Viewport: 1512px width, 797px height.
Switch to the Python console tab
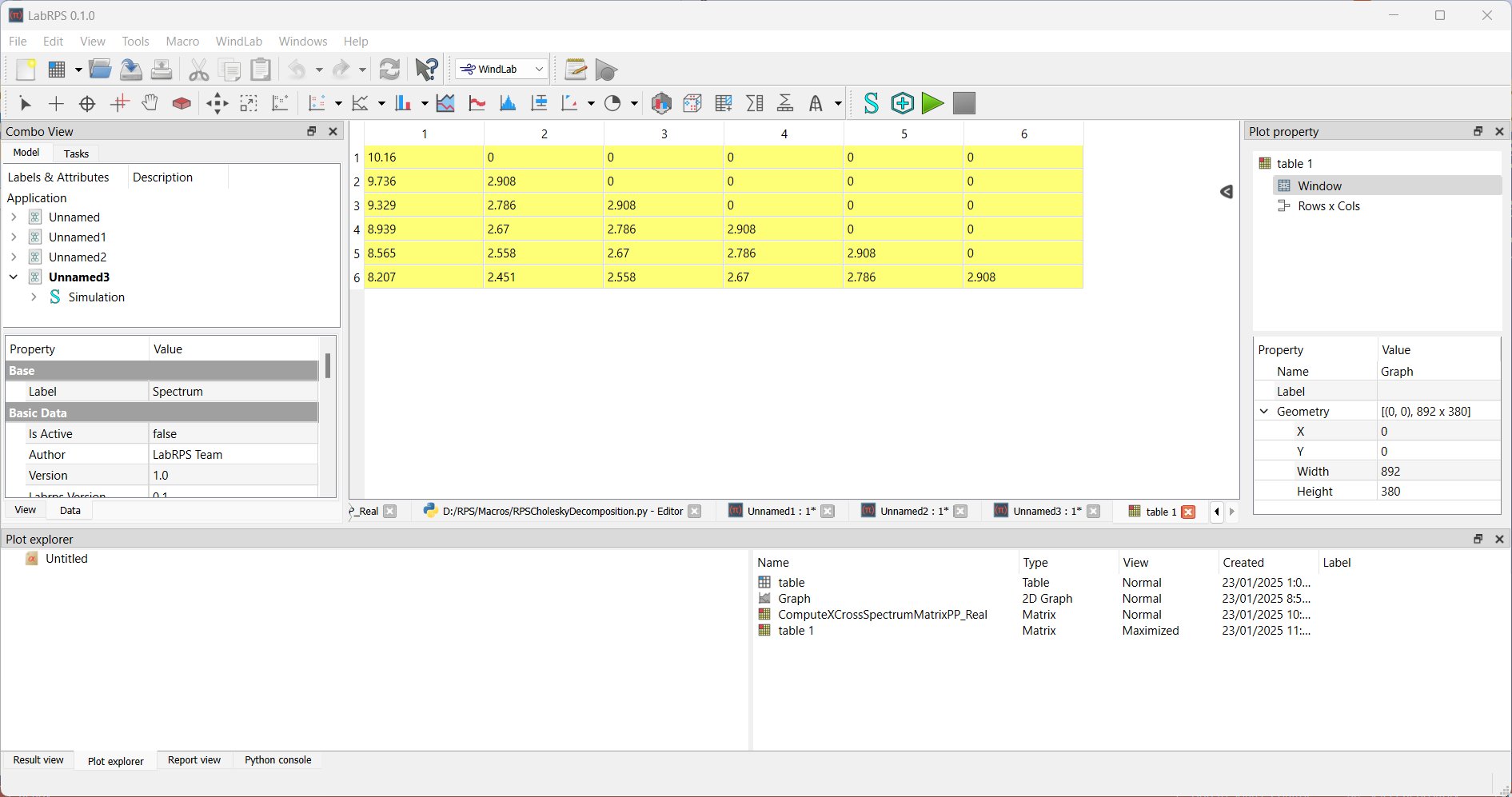277,760
